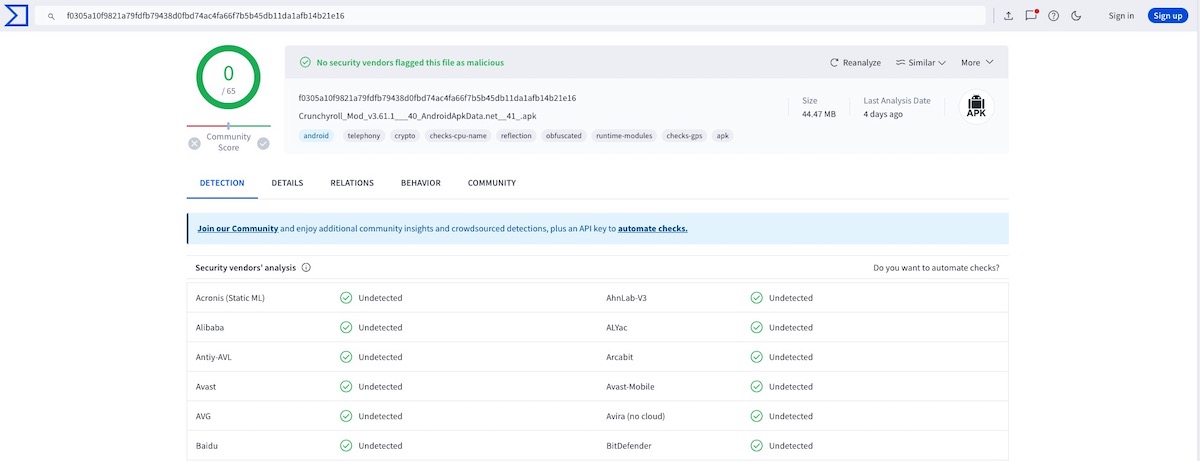Viewport: 1200px width, 461px height.
Task: Click "Do you want to automate checks?"
Action: click(x=936, y=267)
